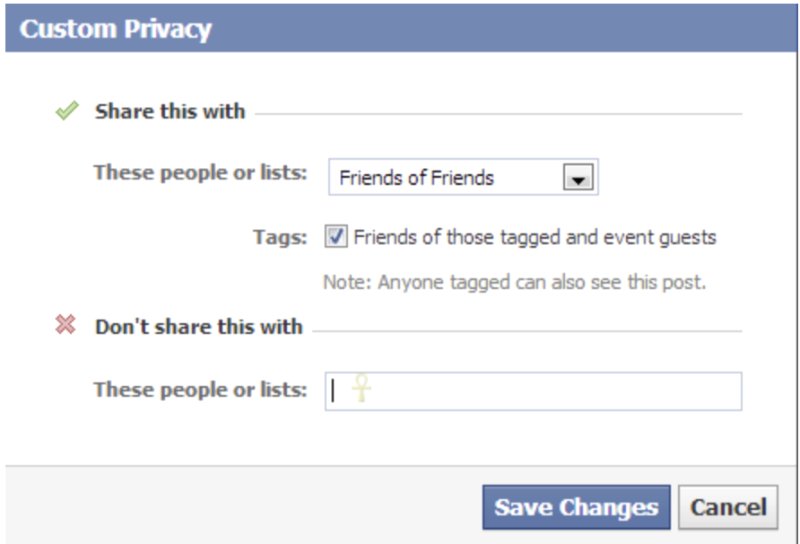Viewport: 800px width, 544px height.
Task: Click 'These people or lists' label under Share this with
Action: (x=200, y=172)
